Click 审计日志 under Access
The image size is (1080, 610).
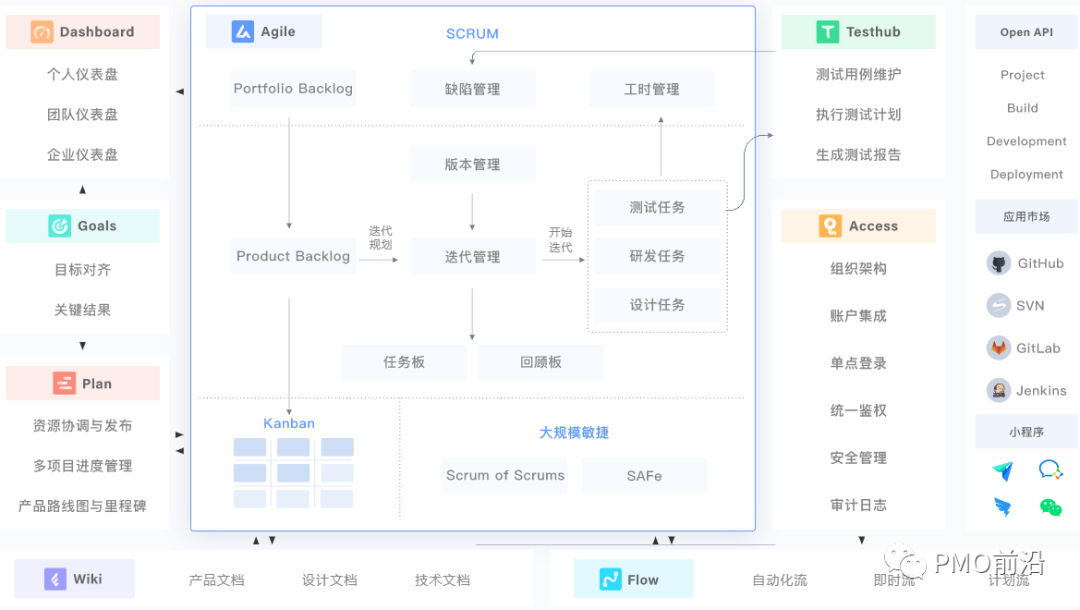point(859,505)
